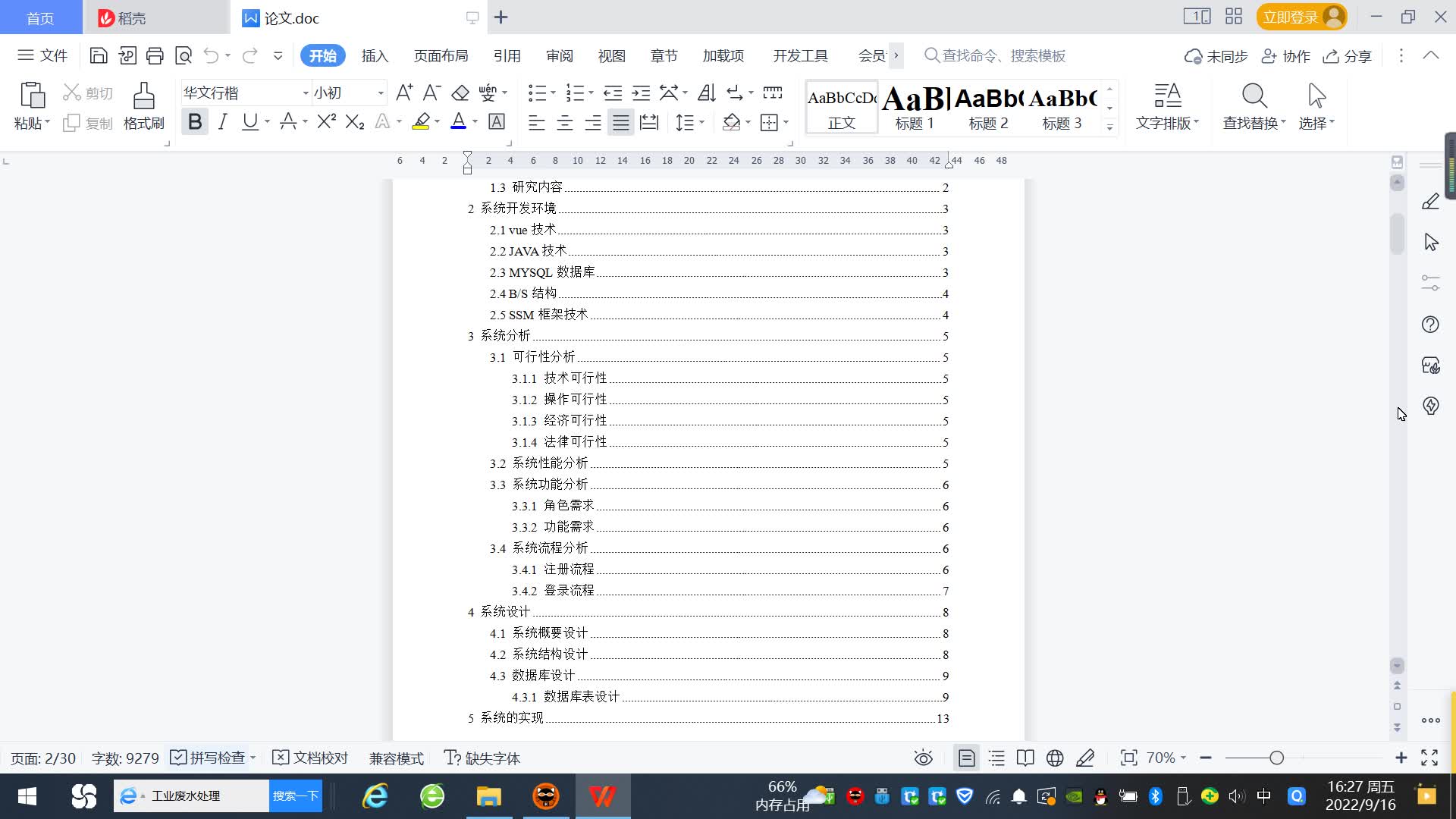
Task: Click the print icon in quick access toolbar
Action: (155, 55)
